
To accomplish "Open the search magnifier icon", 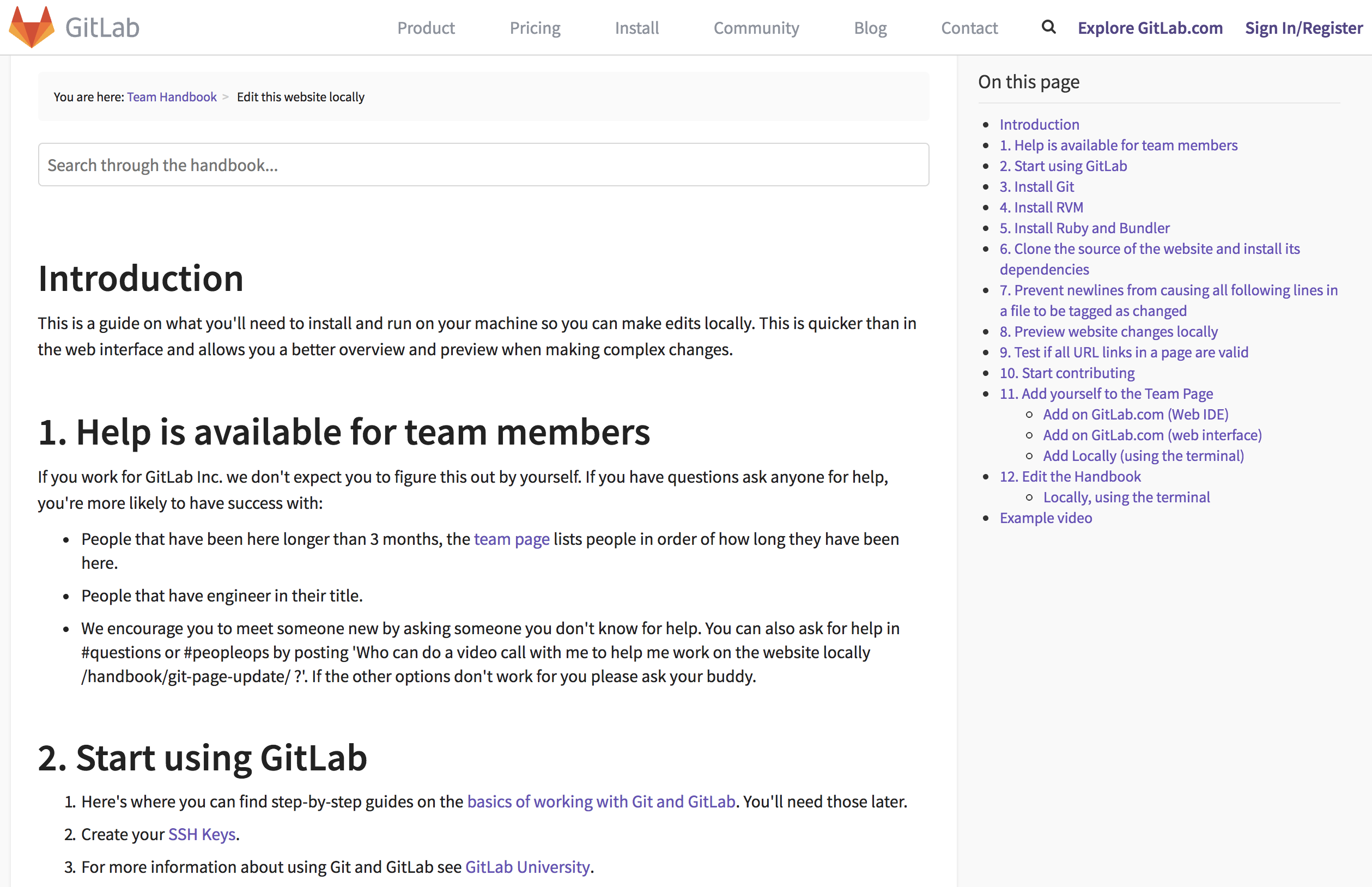I will tap(1048, 27).
